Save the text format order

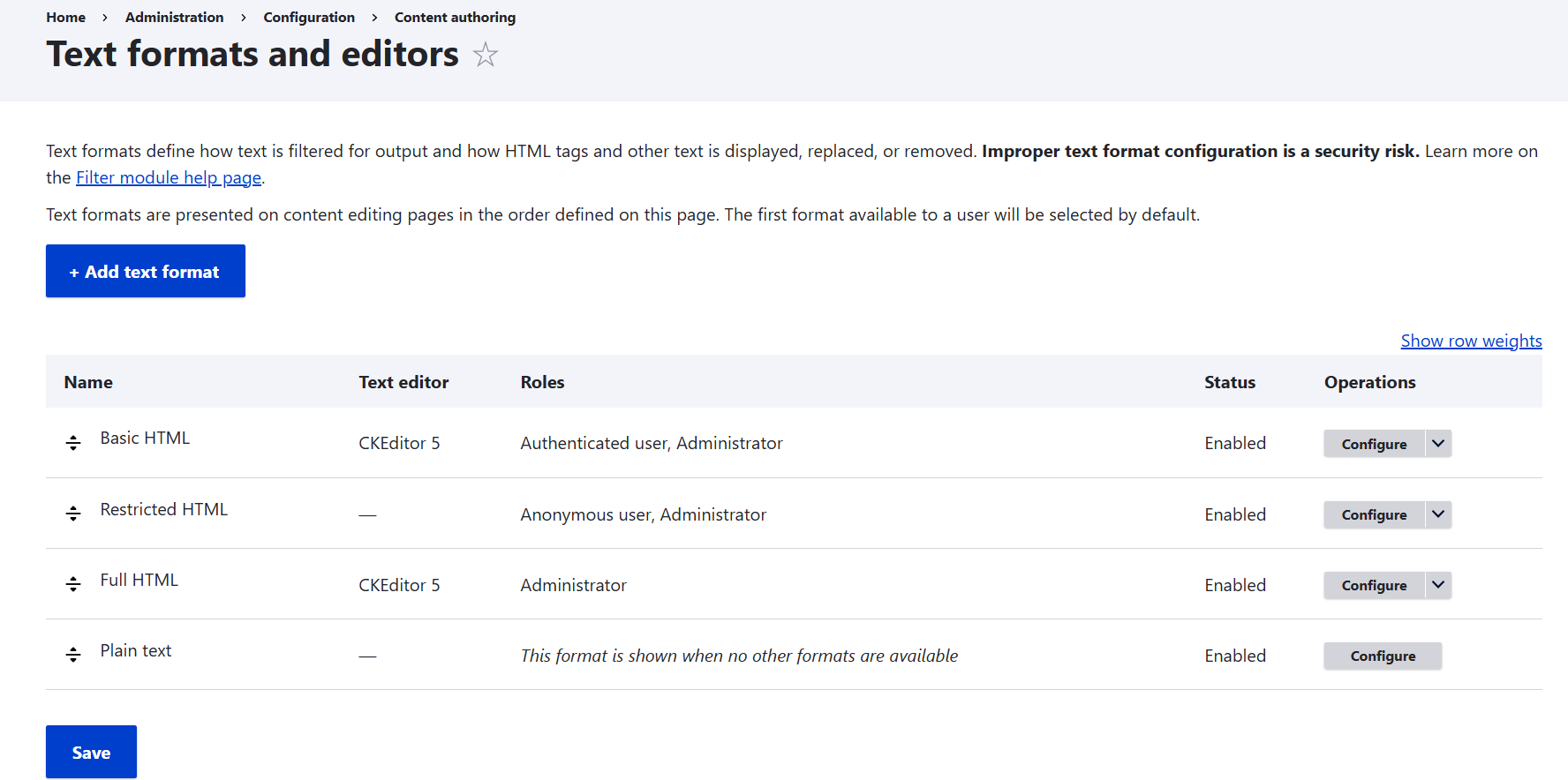[91, 752]
